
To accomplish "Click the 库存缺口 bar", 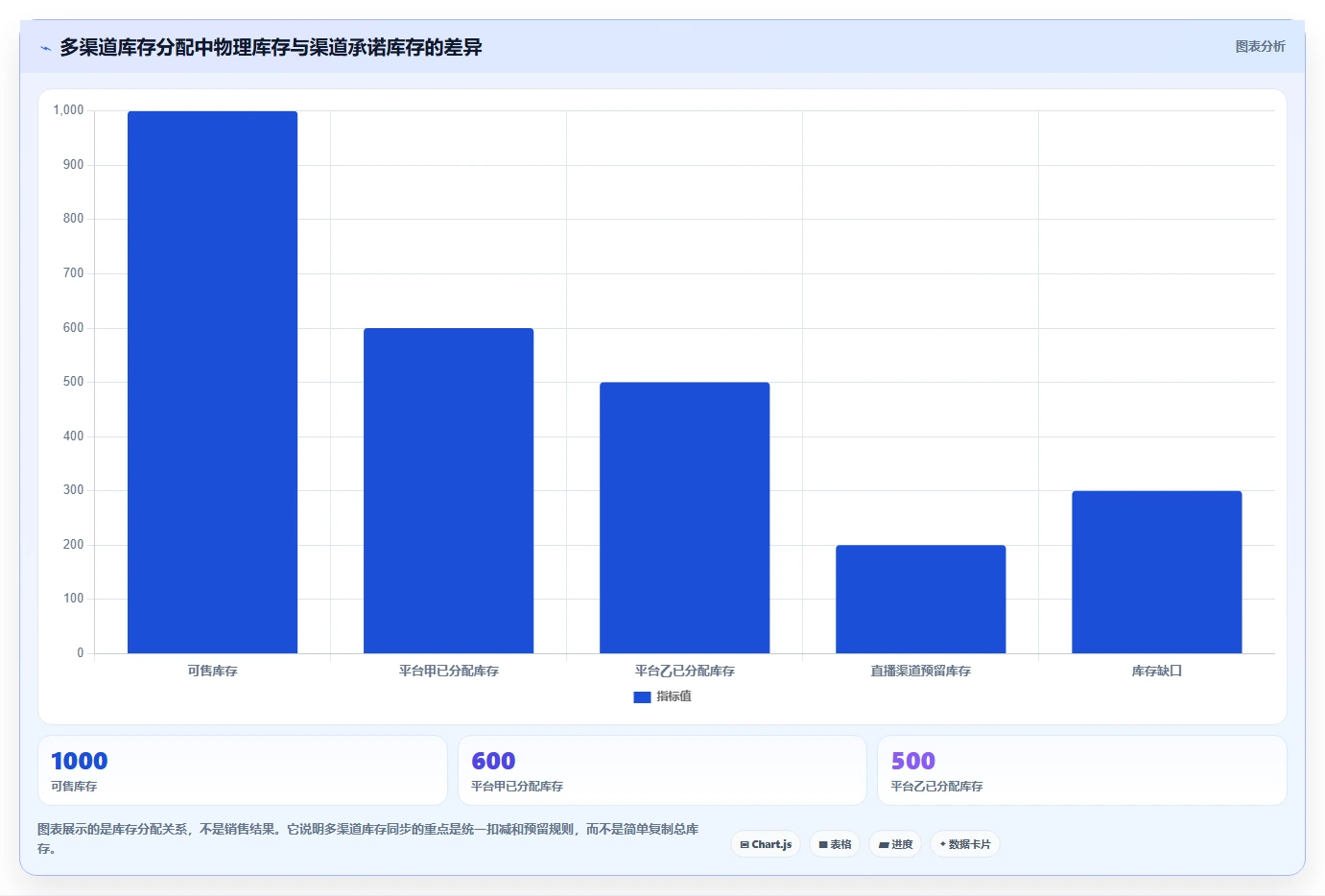I will pos(1156,572).
